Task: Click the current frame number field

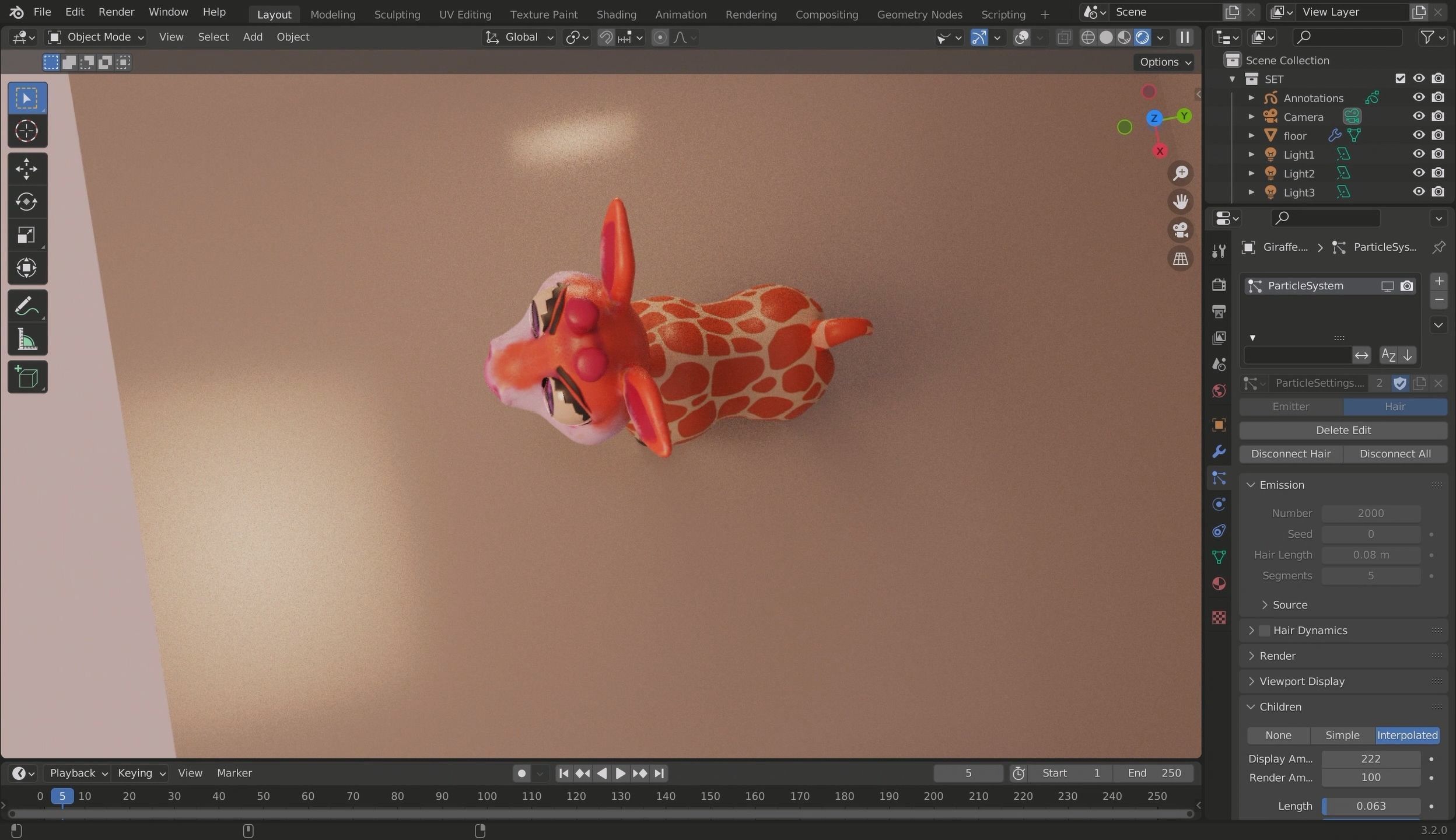Action: point(968,773)
